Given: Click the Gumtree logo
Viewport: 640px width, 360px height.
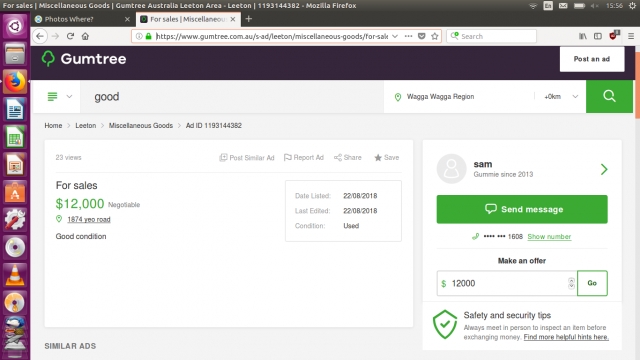Looking at the screenshot, I should pyautogui.click(x=84, y=59).
